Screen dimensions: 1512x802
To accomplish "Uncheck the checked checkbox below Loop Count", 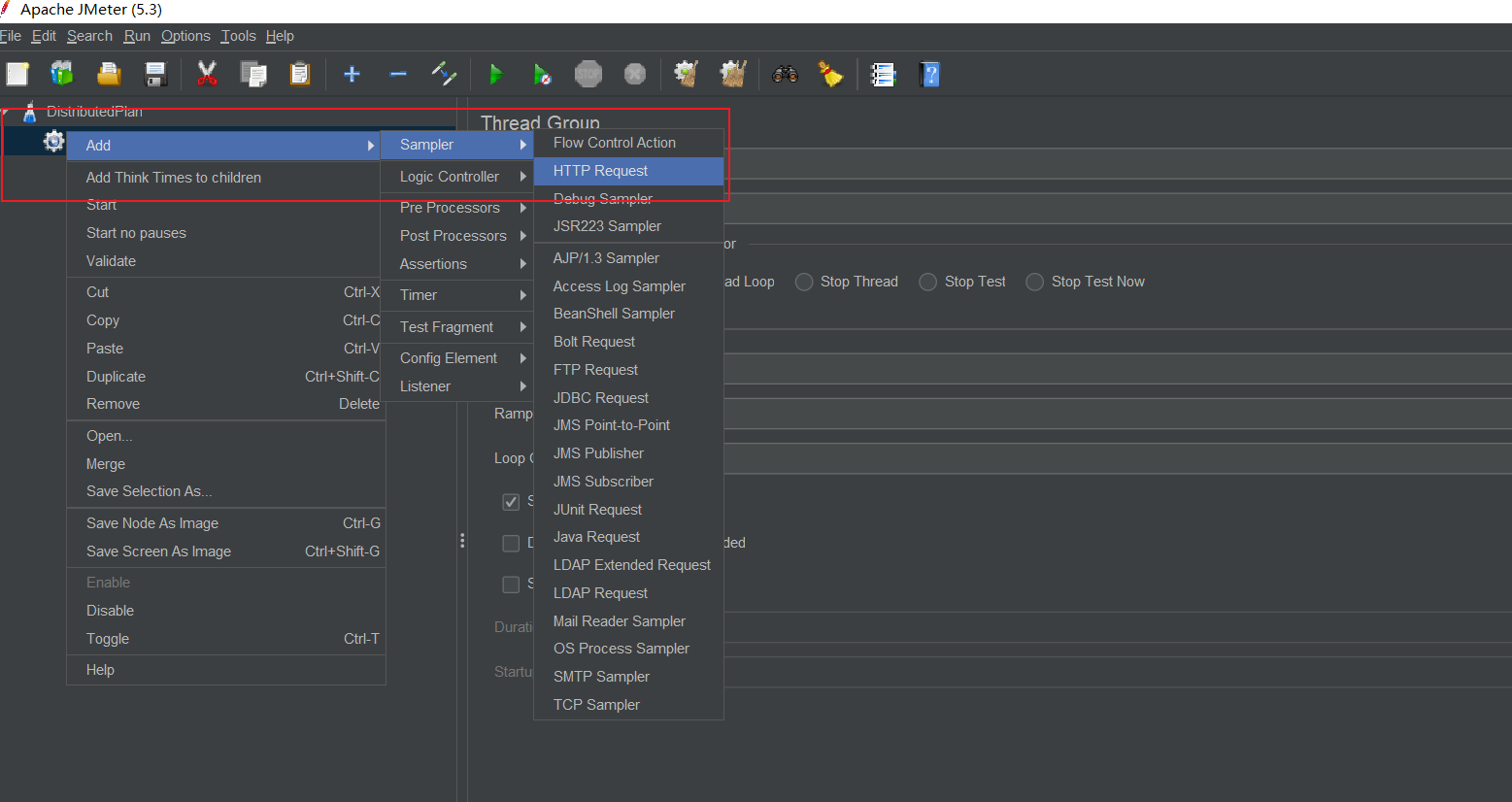I will tap(511, 502).
